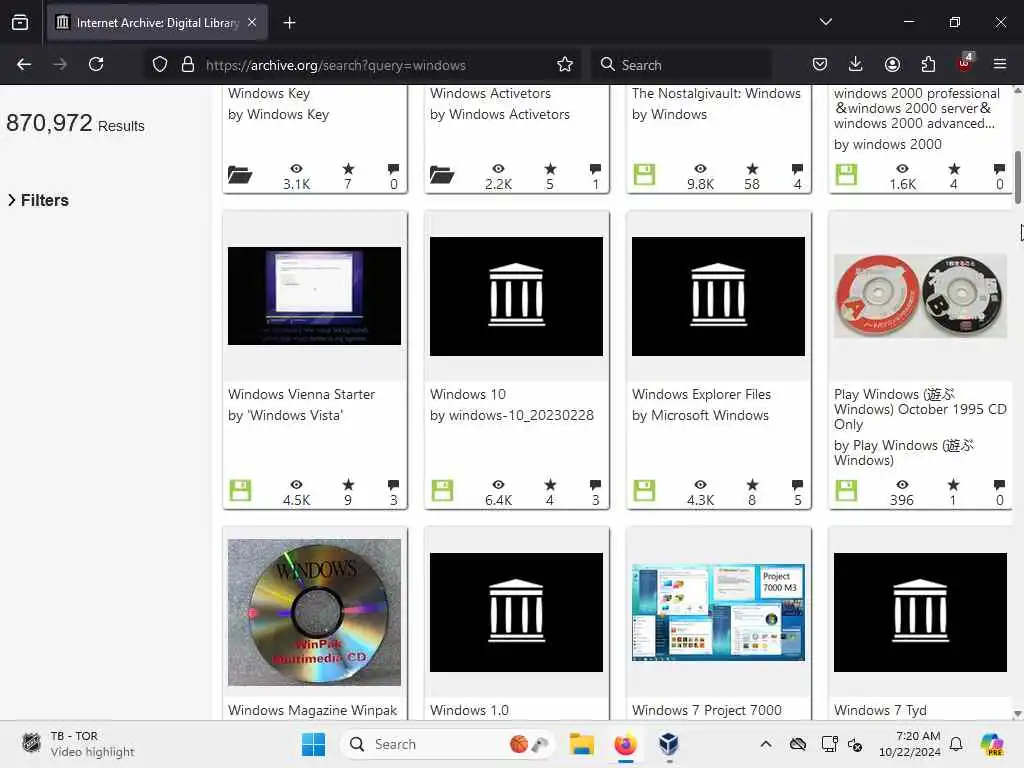Click the site security padlock icon
Viewport: 1024px width, 768px height.
click(187, 65)
